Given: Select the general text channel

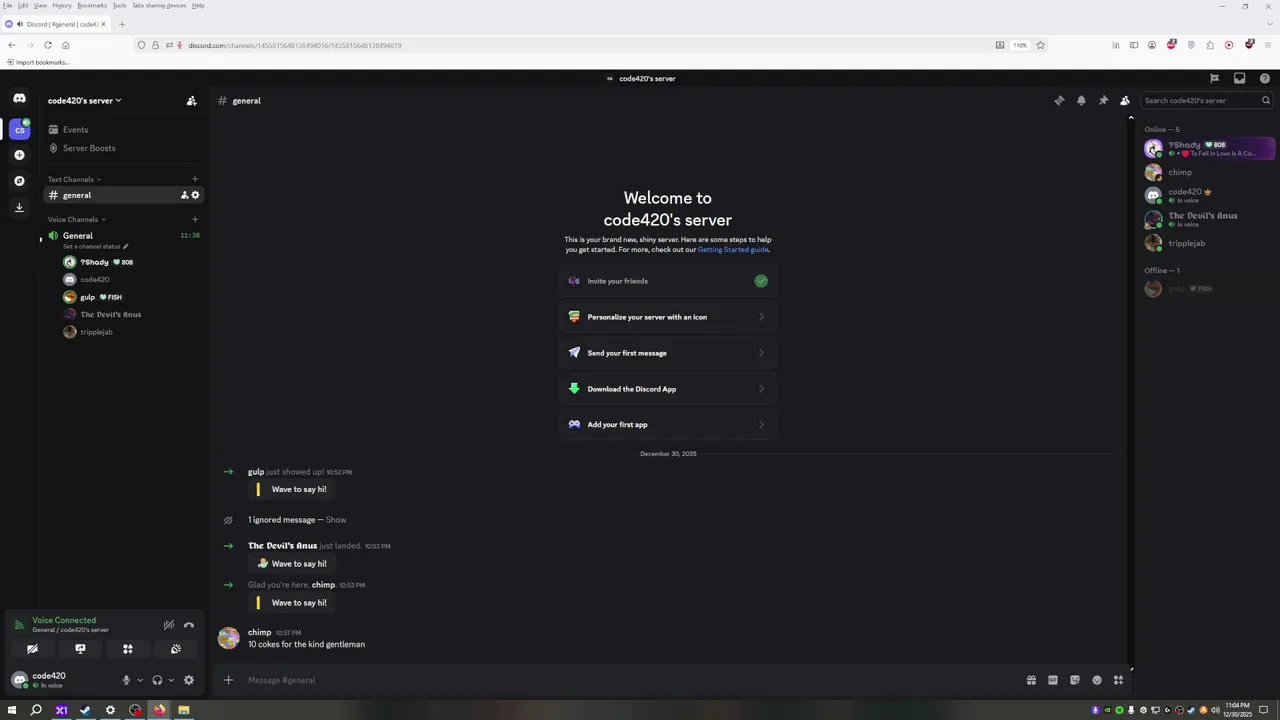Looking at the screenshot, I should (x=124, y=195).
